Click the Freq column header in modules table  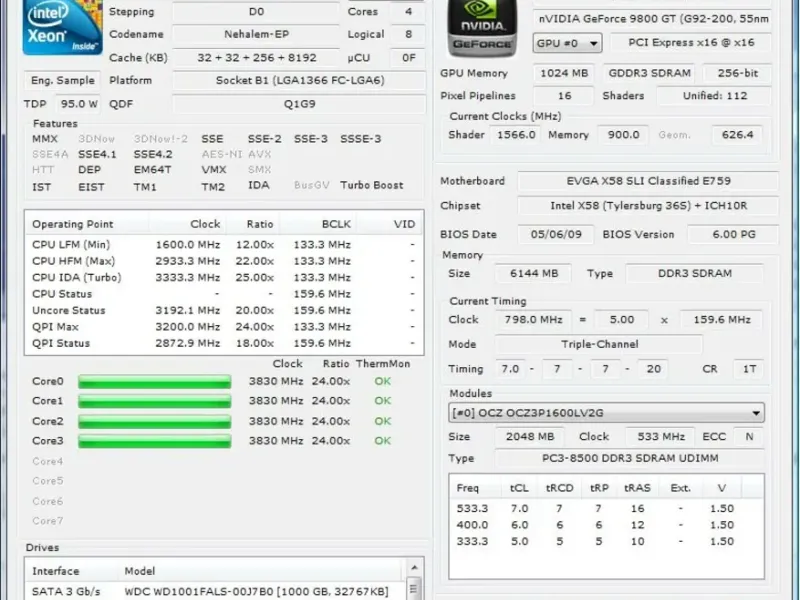tap(476, 488)
